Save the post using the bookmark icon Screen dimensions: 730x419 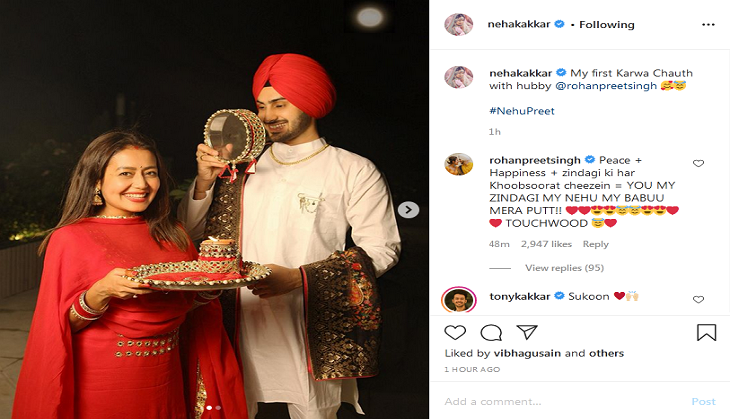coord(706,332)
